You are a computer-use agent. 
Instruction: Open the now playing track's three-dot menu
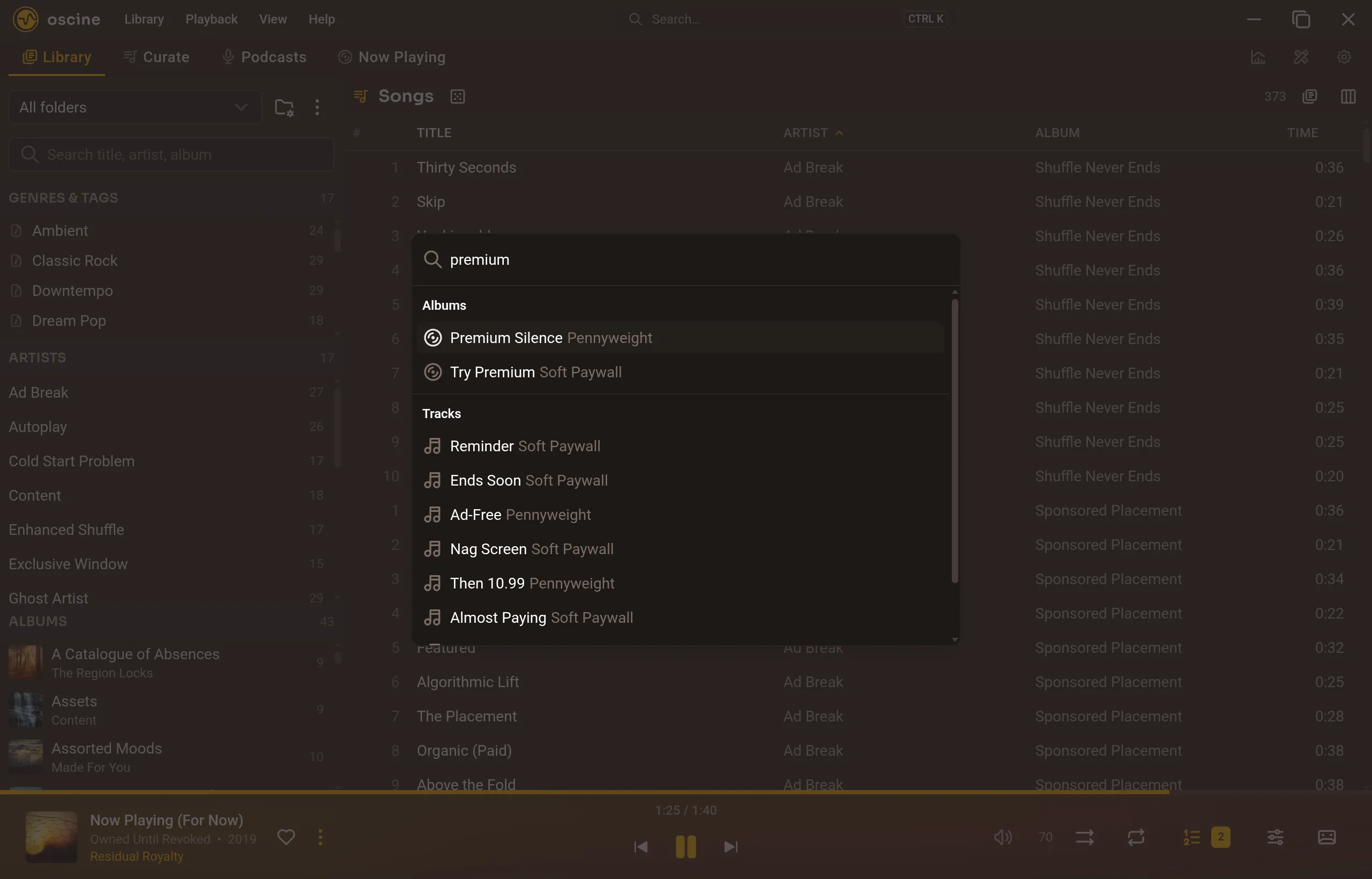coord(320,837)
